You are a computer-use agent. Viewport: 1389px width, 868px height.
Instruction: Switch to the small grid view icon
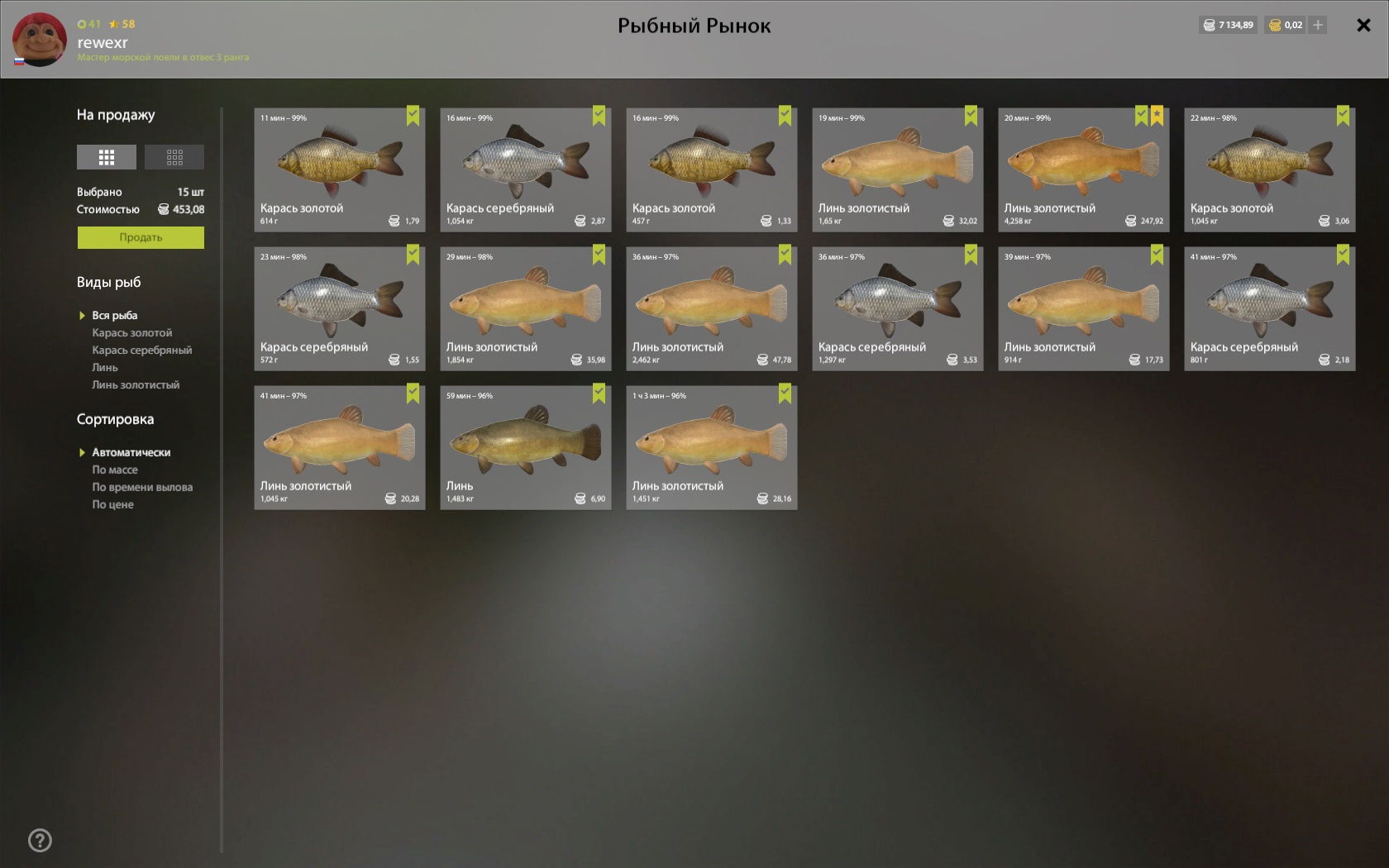[x=174, y=157]
